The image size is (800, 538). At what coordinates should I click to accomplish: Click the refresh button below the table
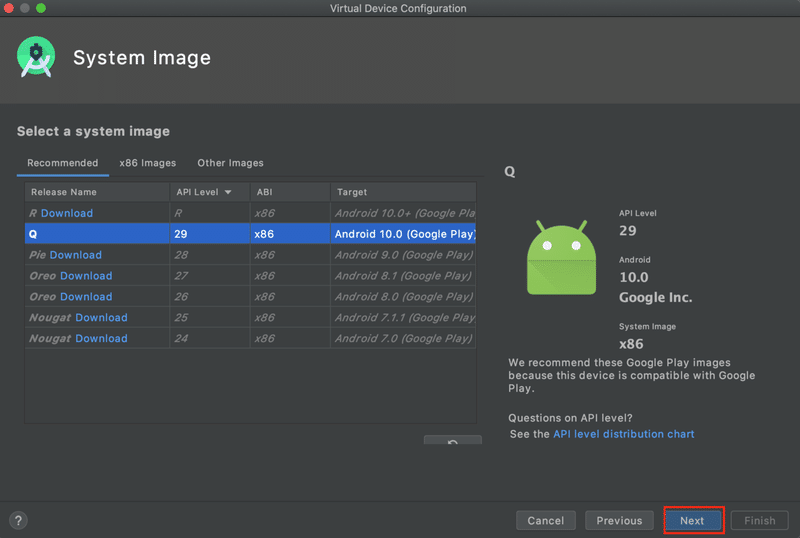click(453, 441)
